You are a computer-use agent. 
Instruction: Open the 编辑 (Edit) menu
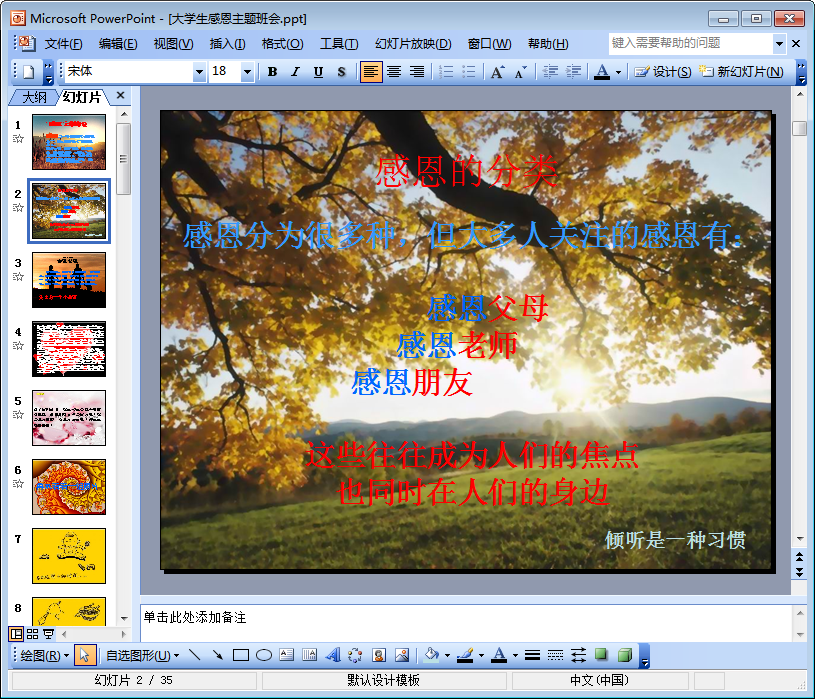118,44
